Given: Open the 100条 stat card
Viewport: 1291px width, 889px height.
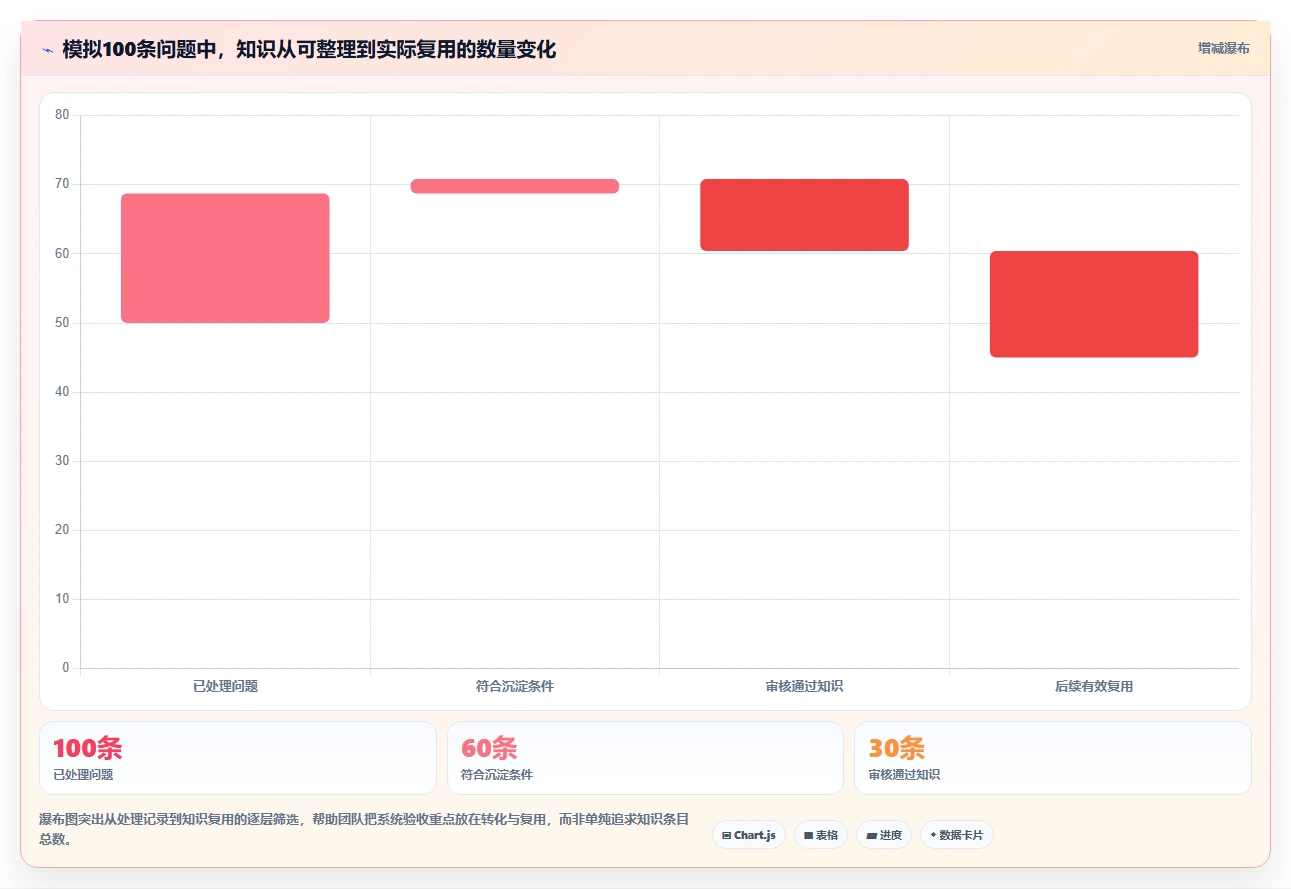Looking at the screenshot, I should point(238,758).
